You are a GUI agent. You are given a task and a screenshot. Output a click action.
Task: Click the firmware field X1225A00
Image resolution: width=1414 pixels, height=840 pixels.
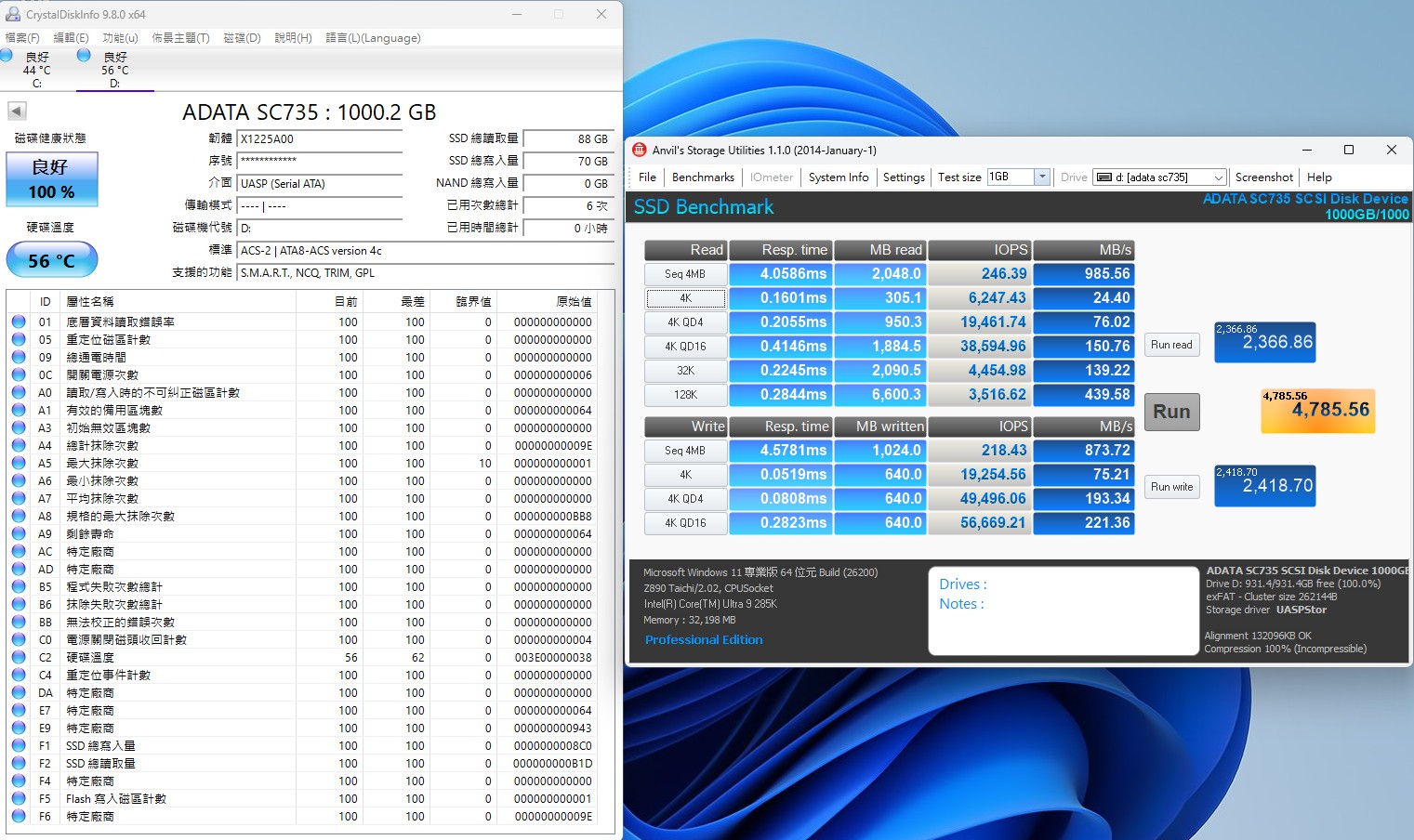click(320, 139)
